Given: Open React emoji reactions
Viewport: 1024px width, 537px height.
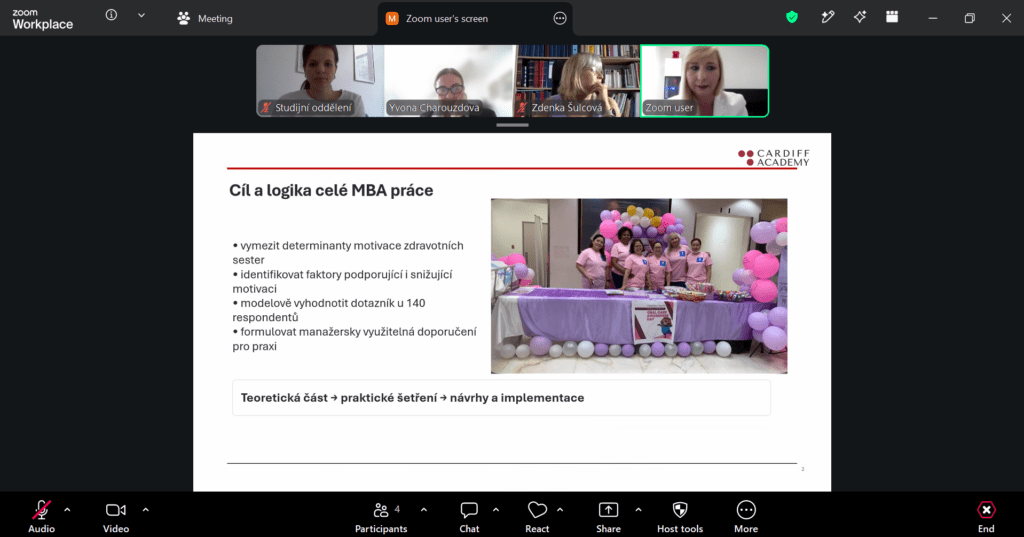Looking at the screenshot, I should pyautogui.click(x=537, y=516).
